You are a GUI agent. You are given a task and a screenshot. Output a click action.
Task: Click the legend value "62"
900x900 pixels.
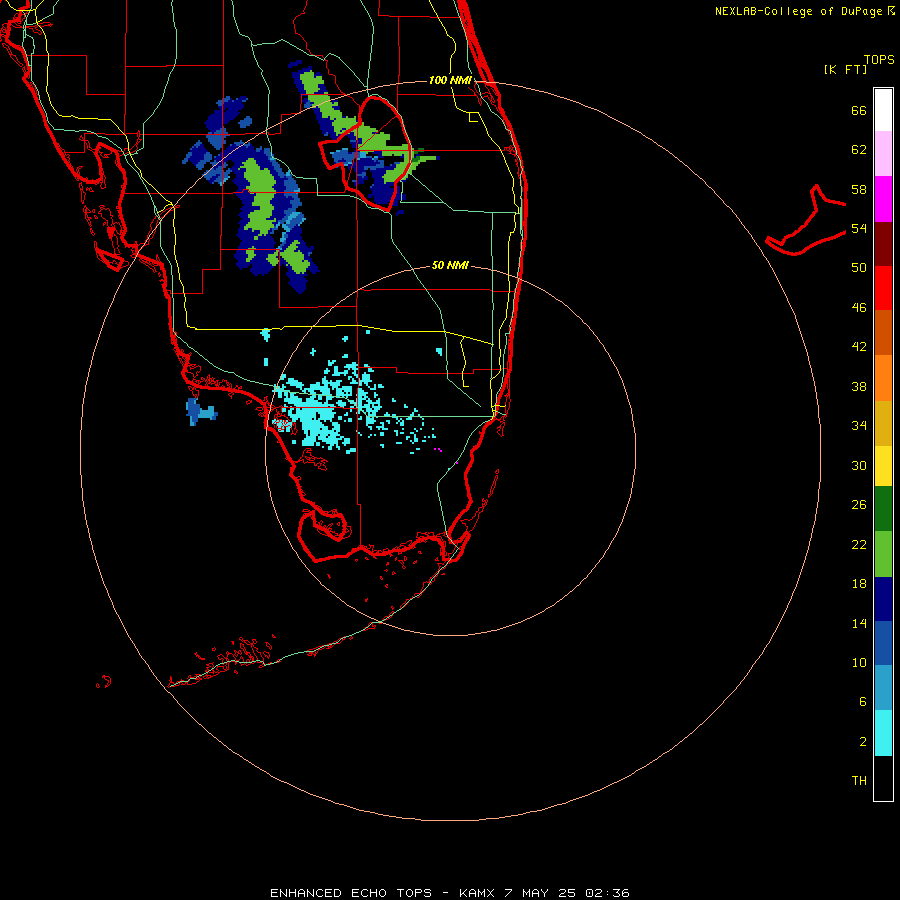tap(859, 150)
